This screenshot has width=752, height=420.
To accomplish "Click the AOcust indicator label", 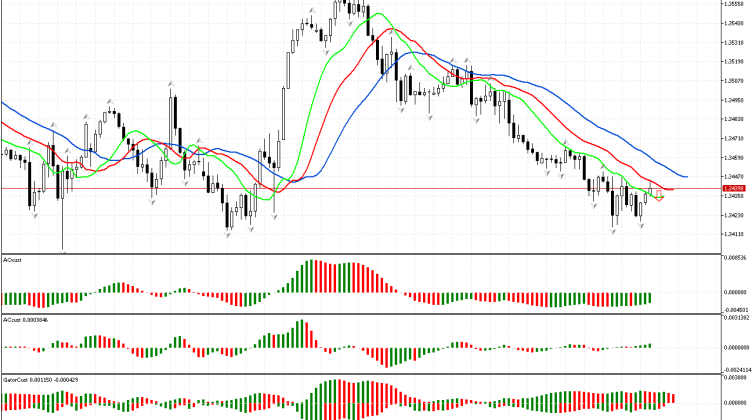I will coord(14,259).
